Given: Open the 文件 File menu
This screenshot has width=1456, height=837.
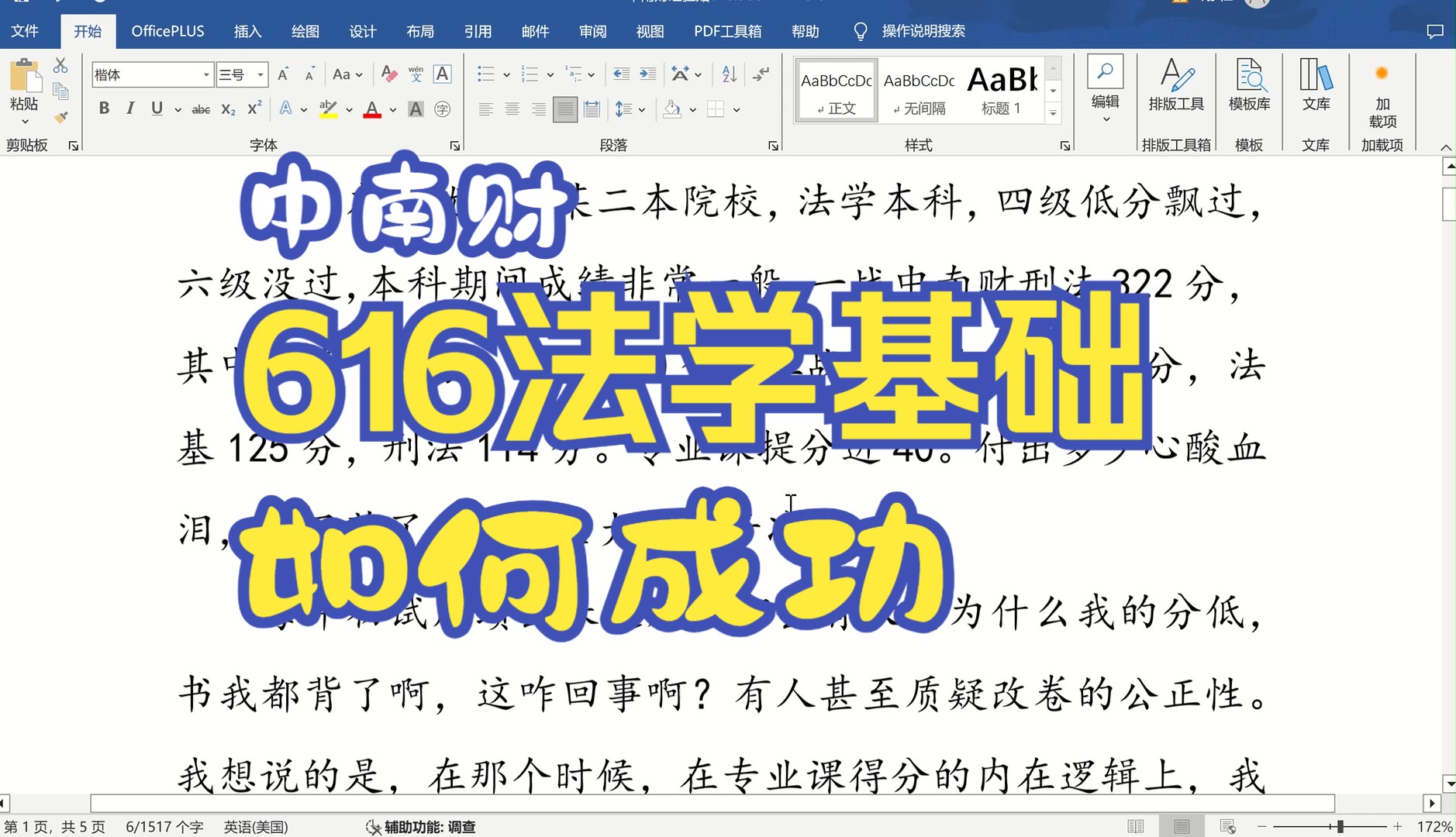Looking at the screenshot, I should 25,31.
